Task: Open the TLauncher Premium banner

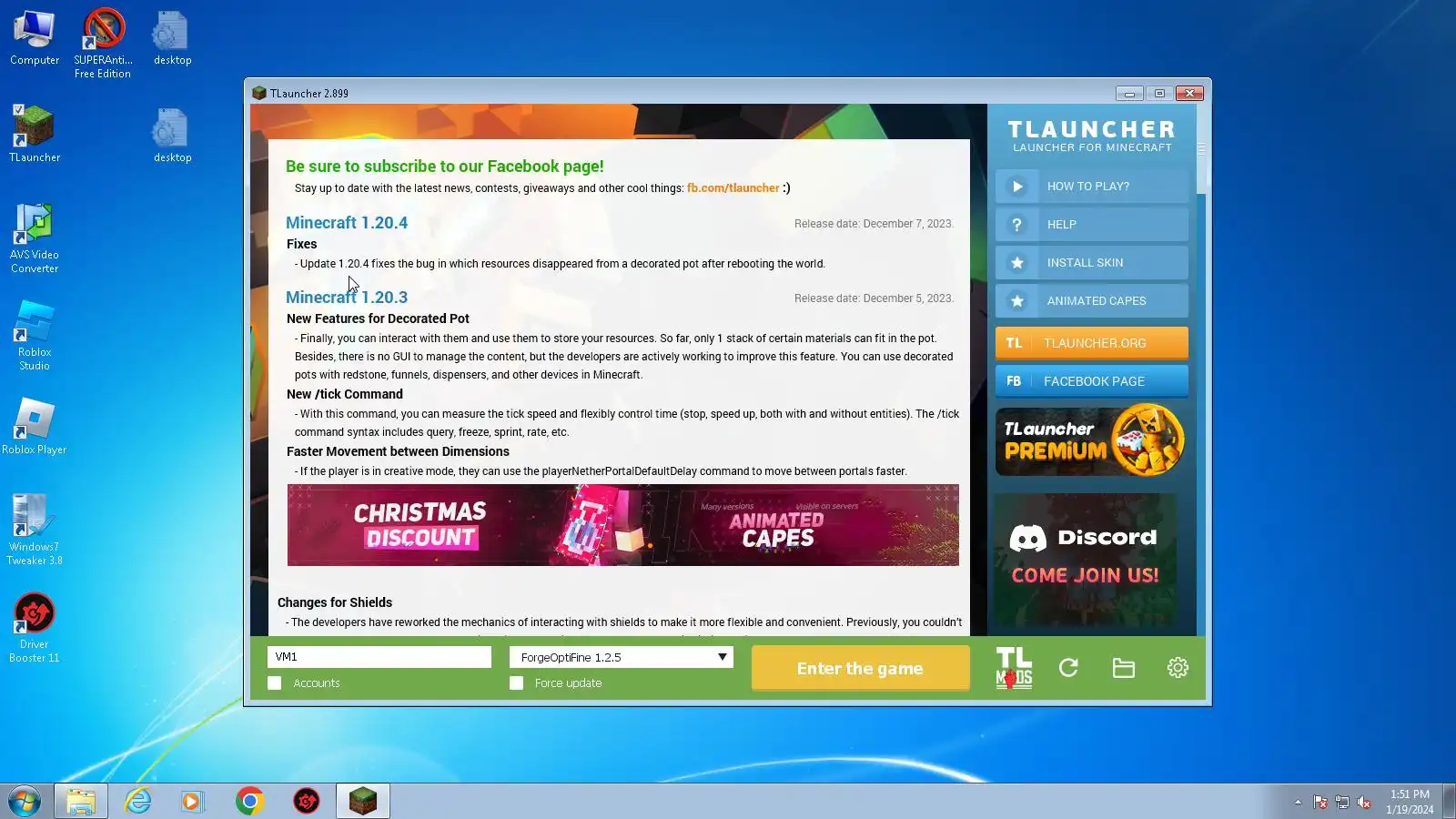Action: click(x=1091, y=440)
